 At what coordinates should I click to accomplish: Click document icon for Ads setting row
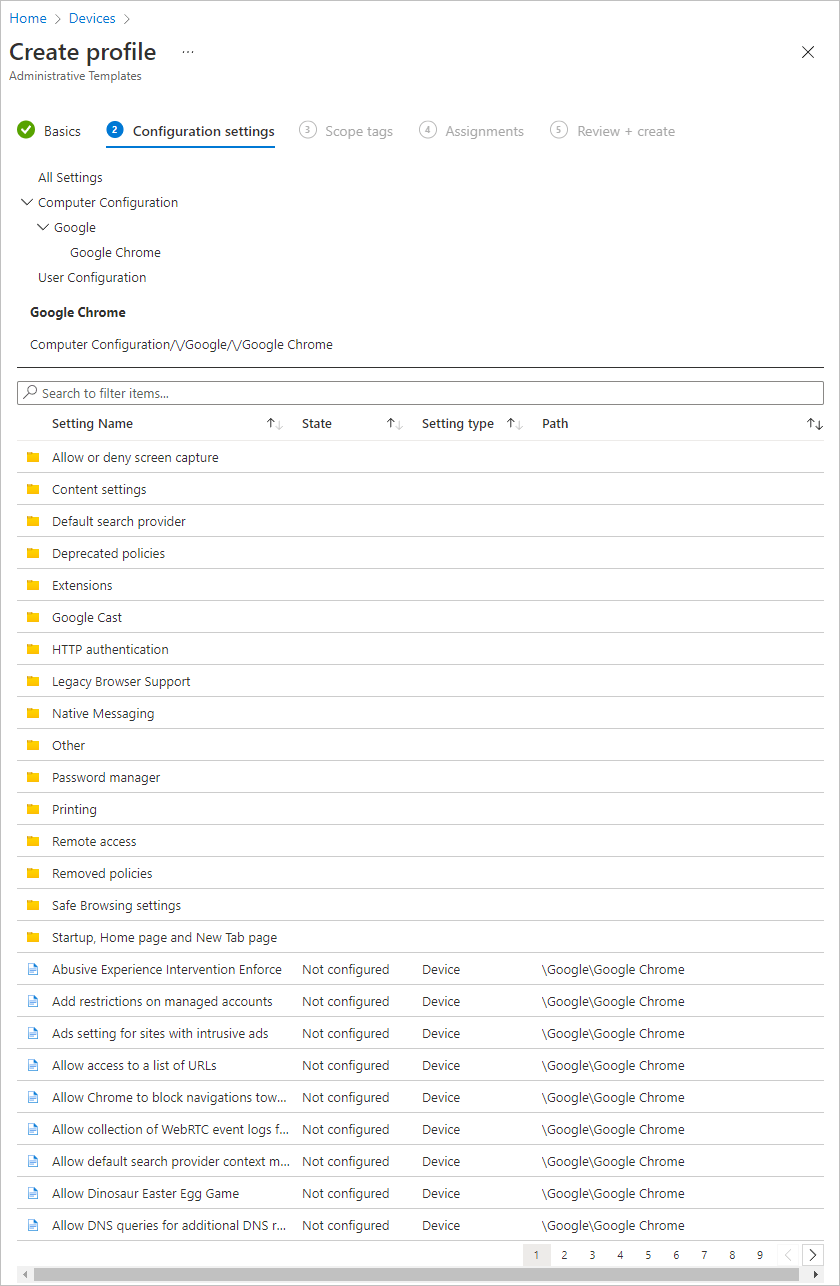click(33, 1033)
